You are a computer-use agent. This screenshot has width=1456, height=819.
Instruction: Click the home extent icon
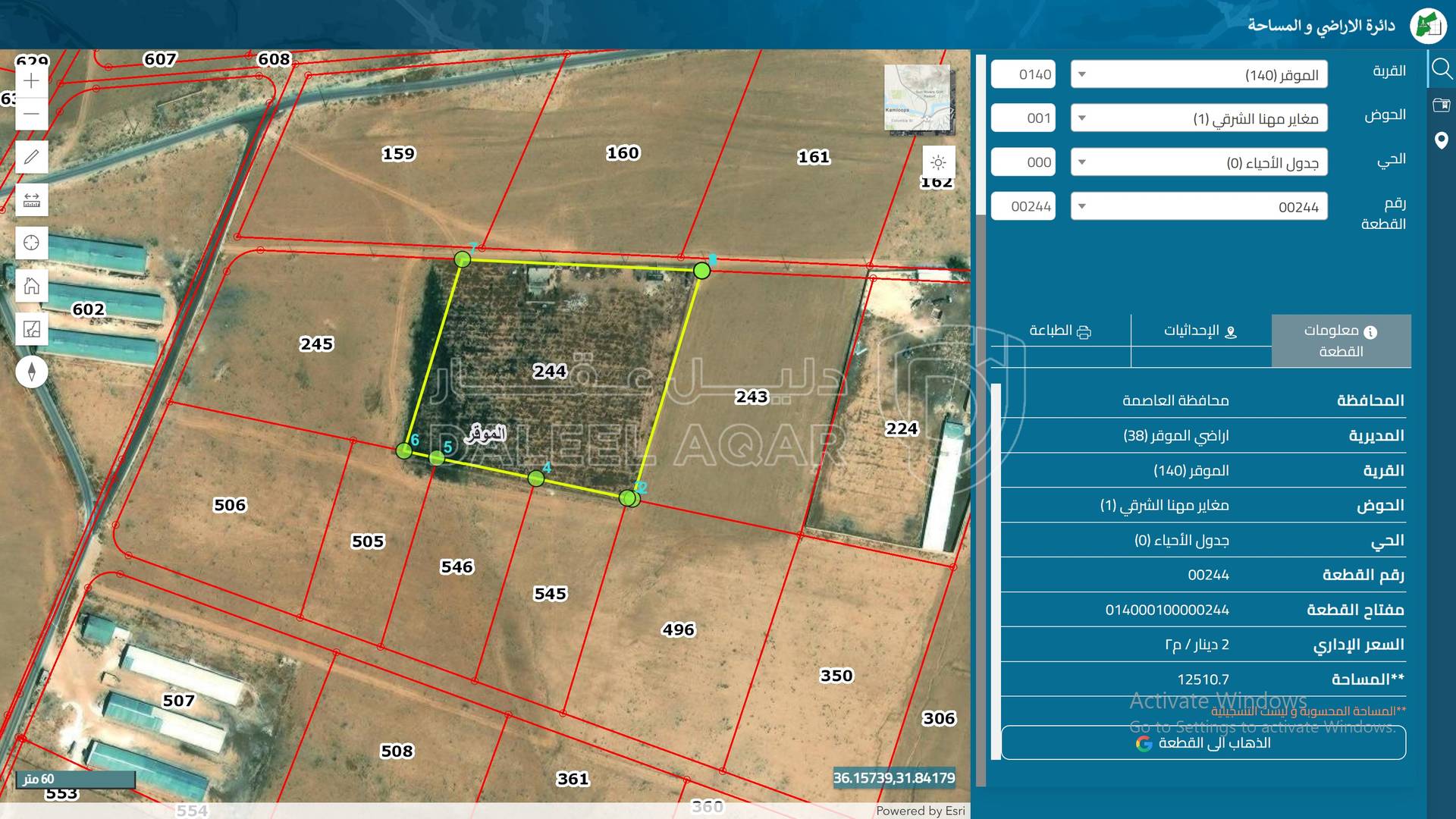point(31,286)
